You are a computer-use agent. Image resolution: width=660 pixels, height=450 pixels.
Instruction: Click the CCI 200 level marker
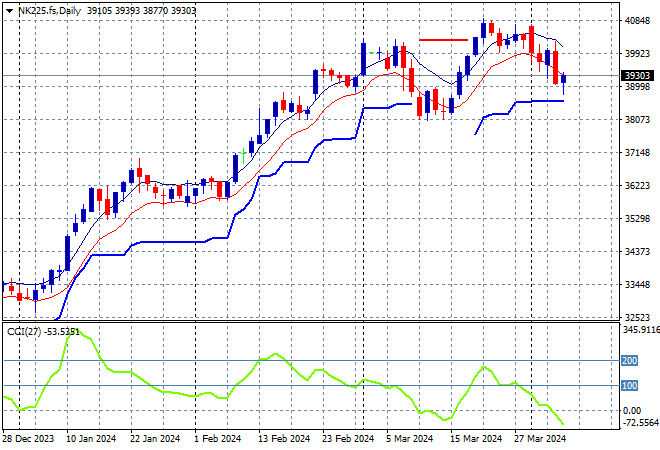coord(630,361)
